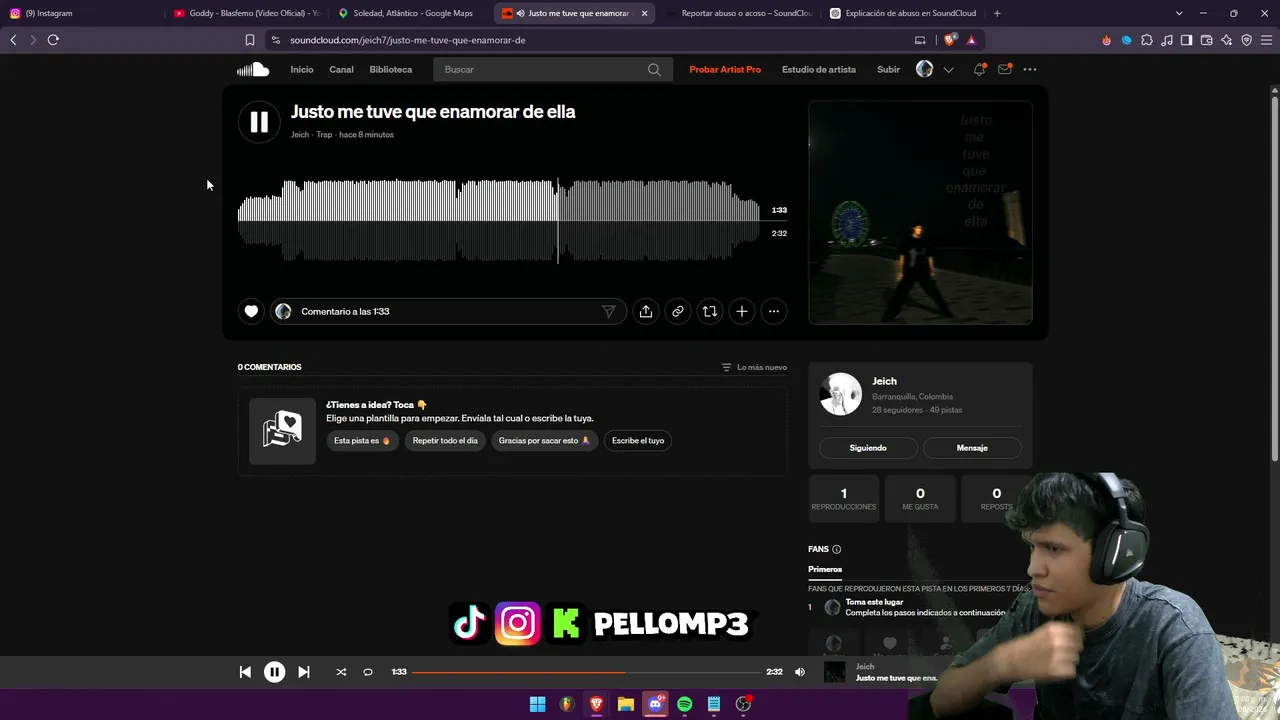This screenshot has width=1280, height=720.
Task: Reload the page
Action: click(53, 40)
